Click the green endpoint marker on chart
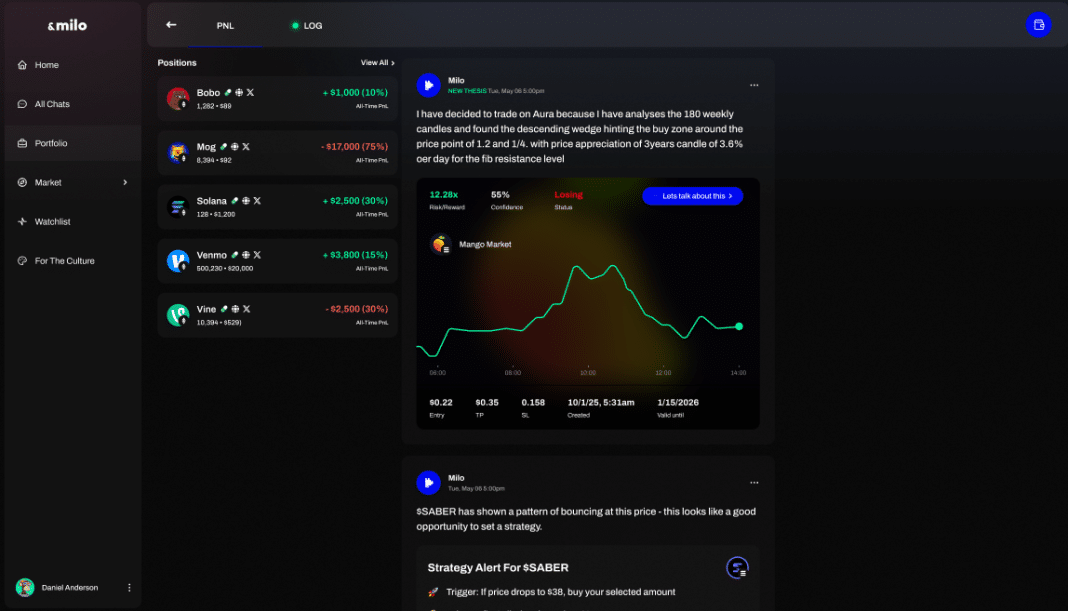Viewport: 1068px width, 611px height. pyautogui.click(x=739, y=326)
